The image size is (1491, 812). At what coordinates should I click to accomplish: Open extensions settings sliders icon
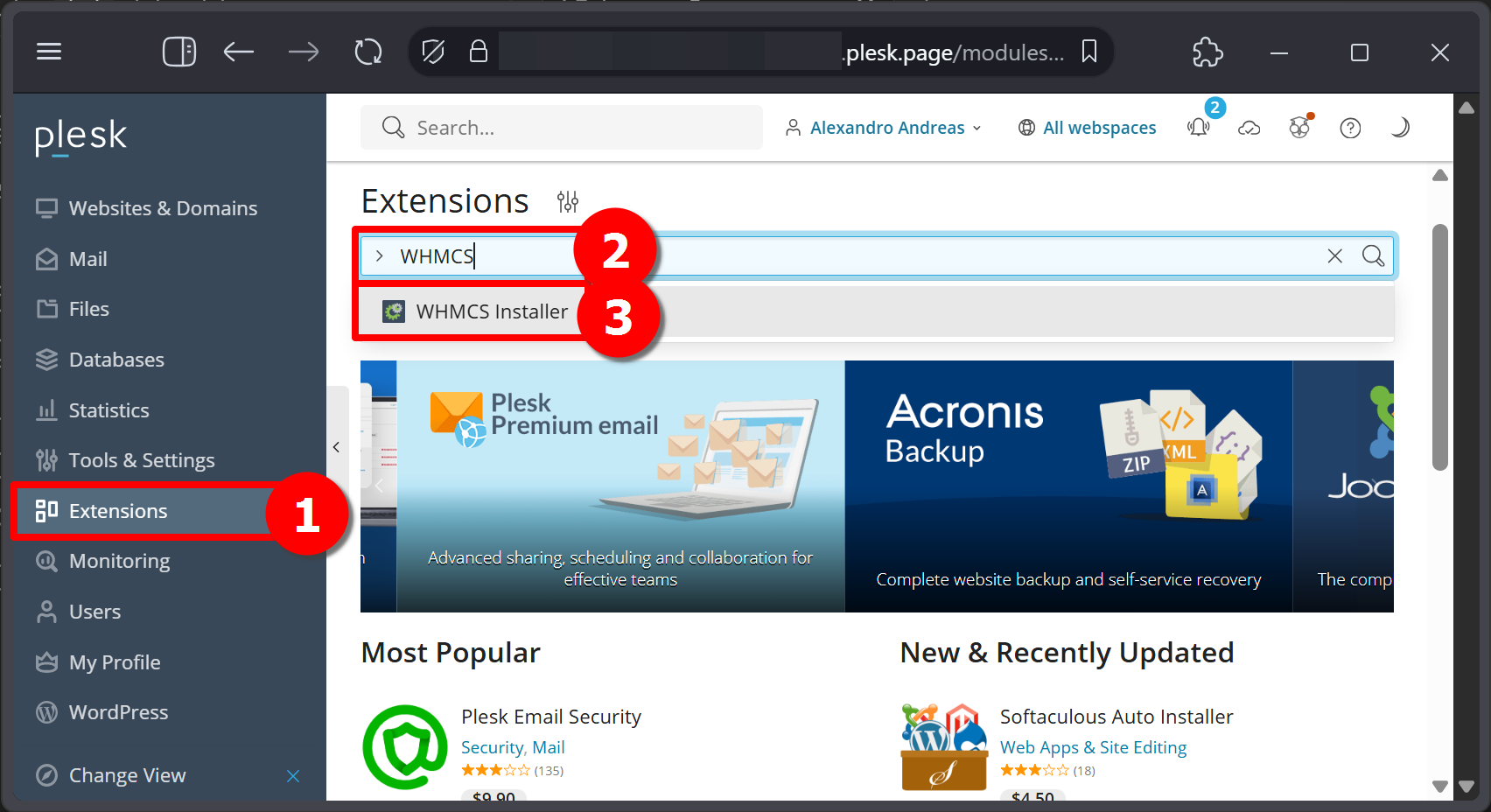[x=568, y=202]
